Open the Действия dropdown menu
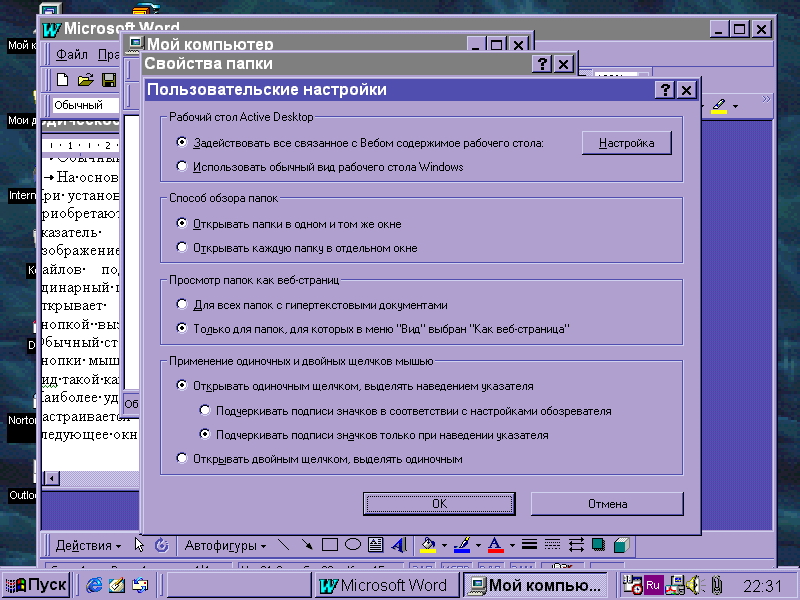Viewport: 800px width, 600px height. click(x=88, y=545)
